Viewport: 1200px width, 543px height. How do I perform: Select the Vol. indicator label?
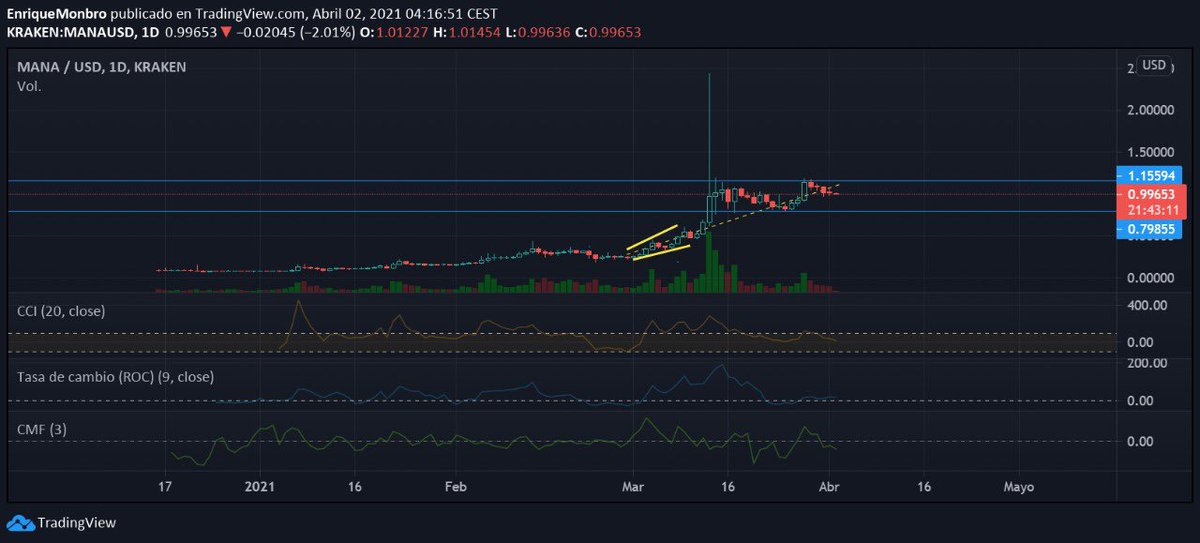(29, 86)
